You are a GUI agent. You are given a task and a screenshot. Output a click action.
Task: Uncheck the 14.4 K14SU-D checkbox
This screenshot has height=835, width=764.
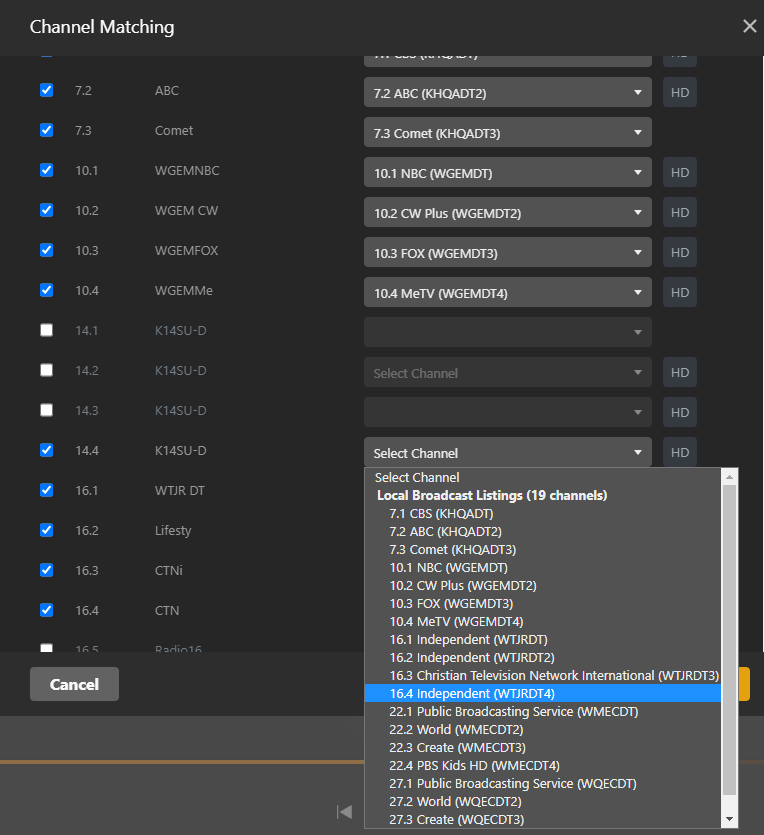(x=47, y=450)
